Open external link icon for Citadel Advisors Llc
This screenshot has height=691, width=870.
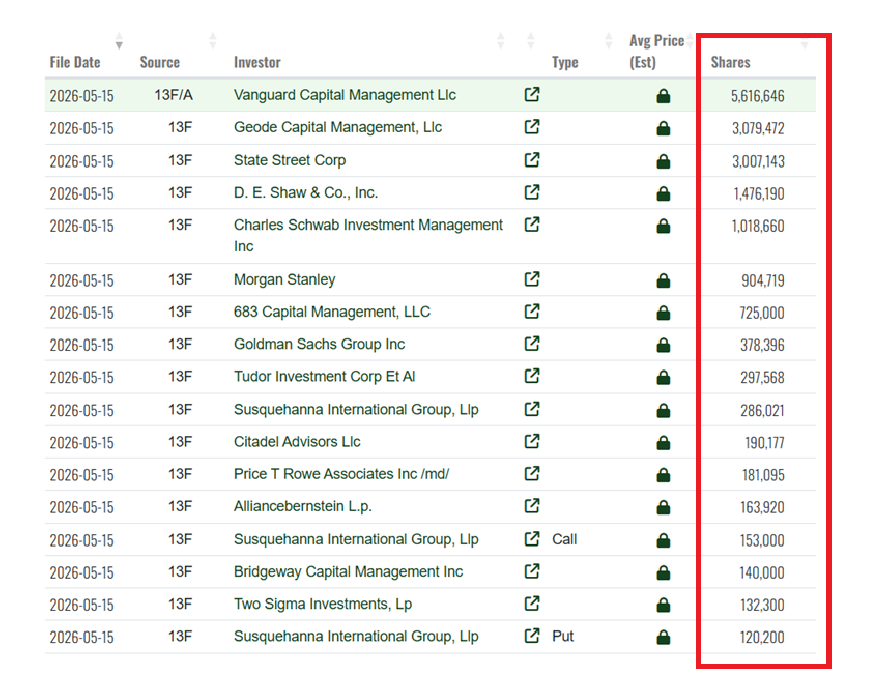532,441
